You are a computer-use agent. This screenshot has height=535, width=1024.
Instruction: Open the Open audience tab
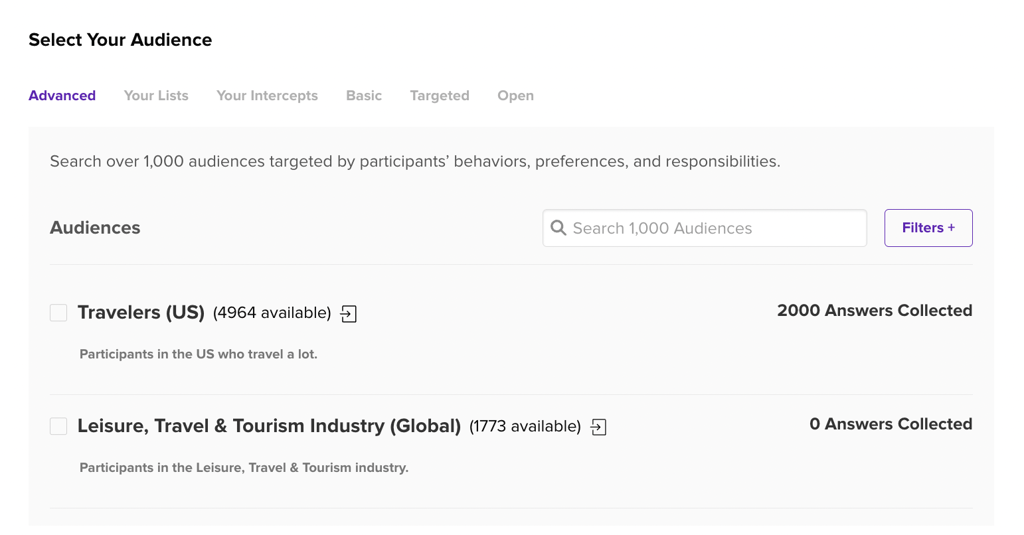coord(515,96)
